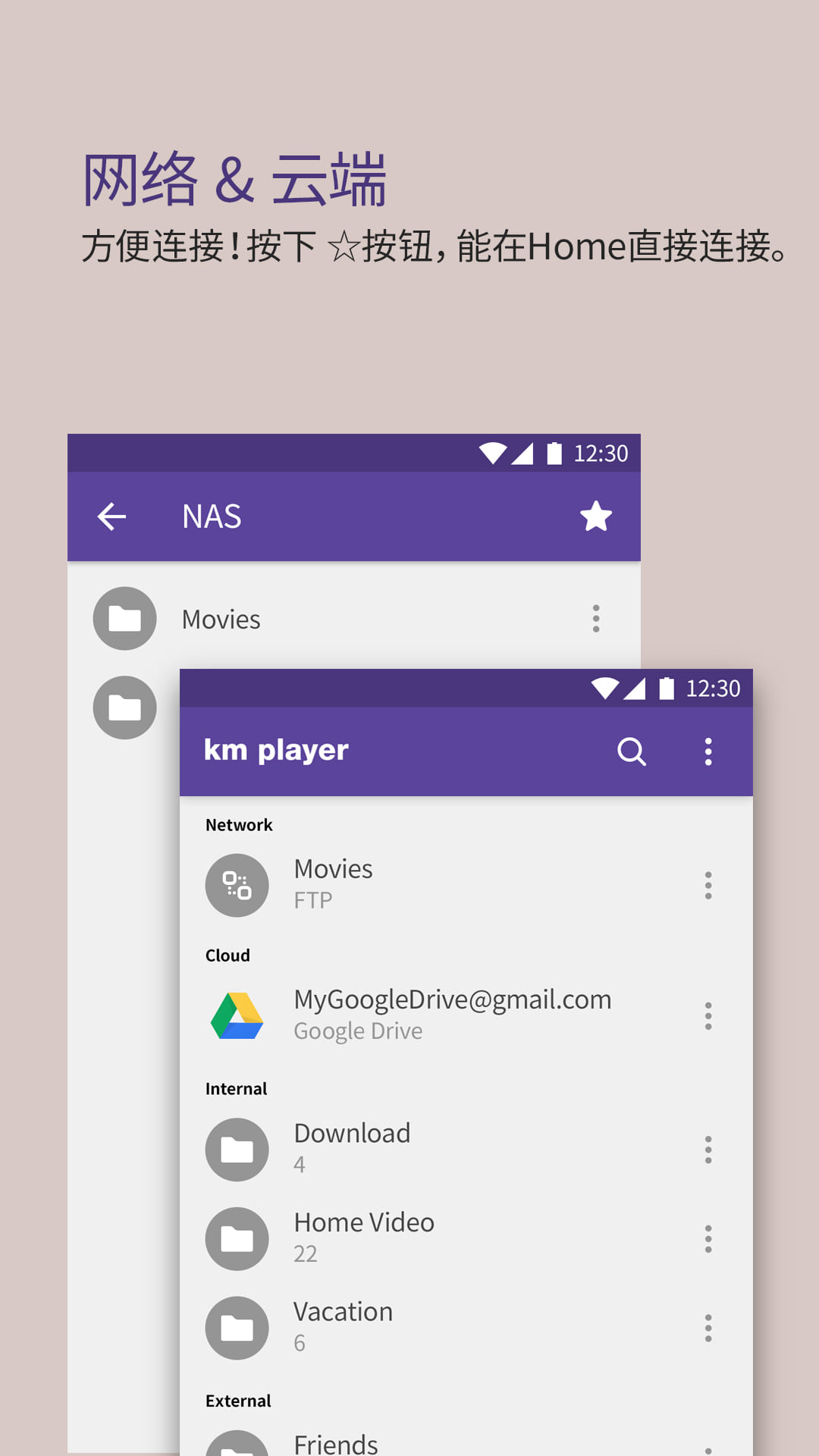Image resolution: width=819 pixels, height=1456 pixels.
Task: Select MyGoogleDrive@gmail.com account entry
Action: pyautogui.click(x=452, y=1000)
